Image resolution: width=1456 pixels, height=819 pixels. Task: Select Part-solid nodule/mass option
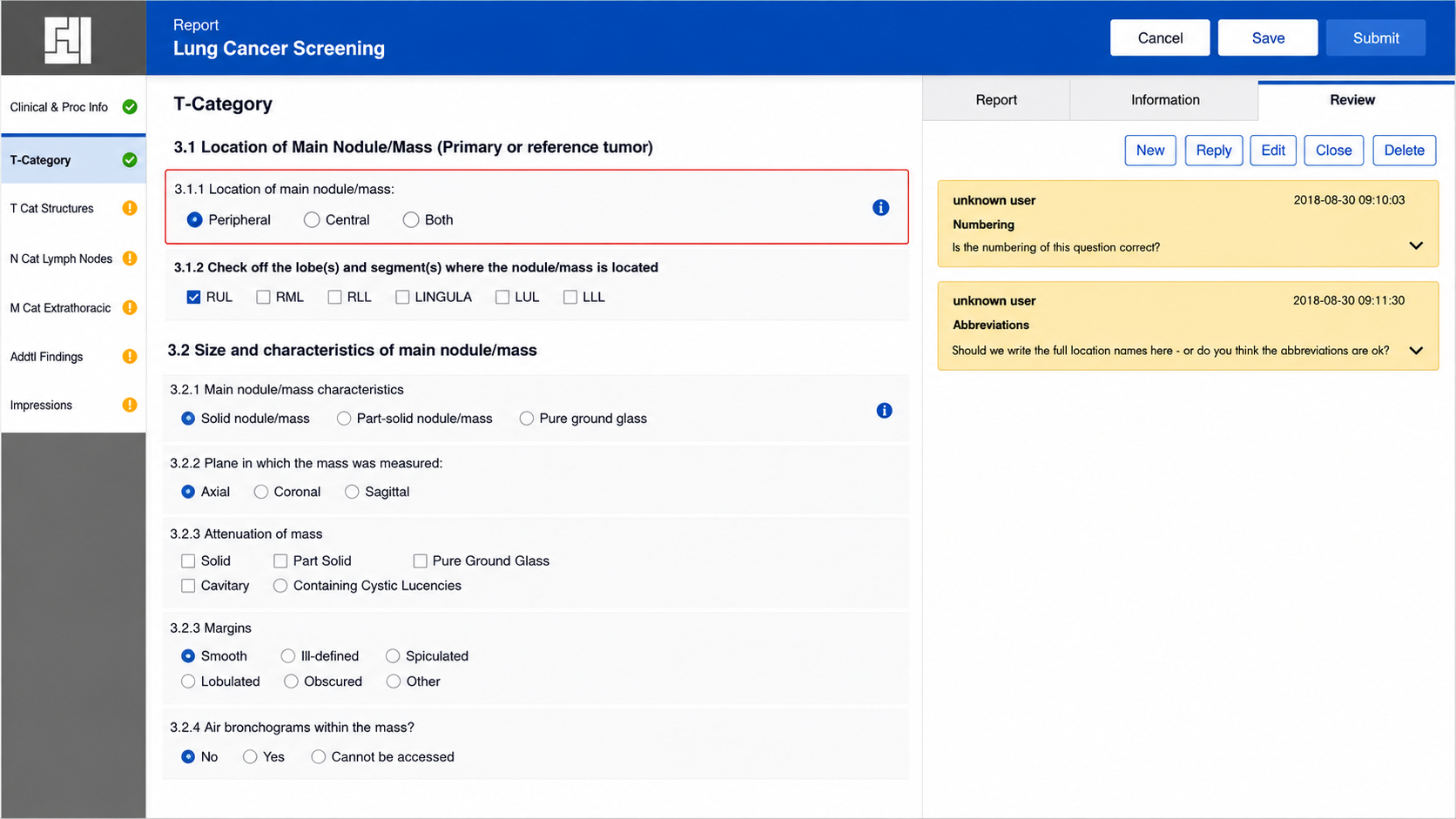(x=344, y=419)
